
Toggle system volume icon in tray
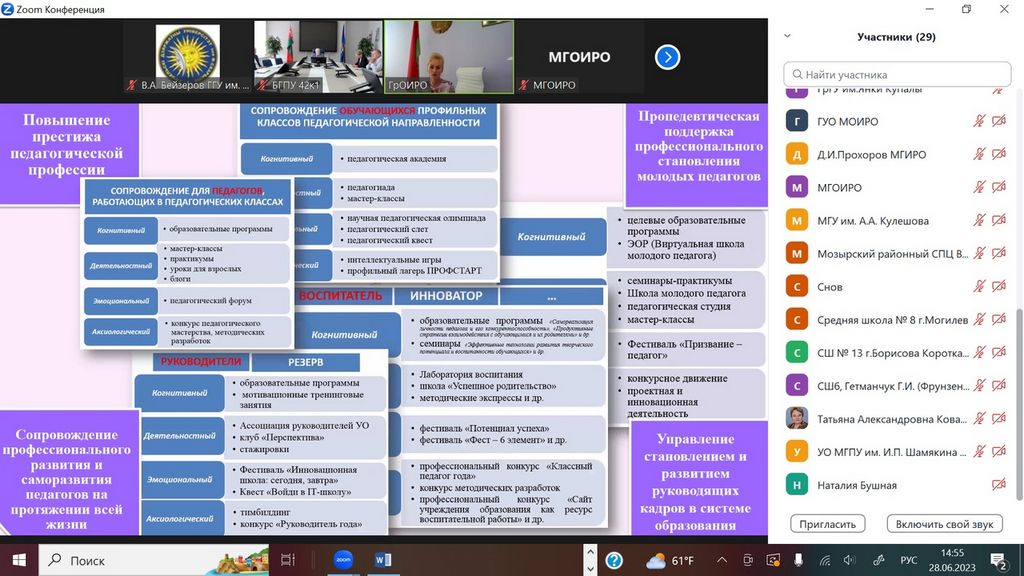851,560
